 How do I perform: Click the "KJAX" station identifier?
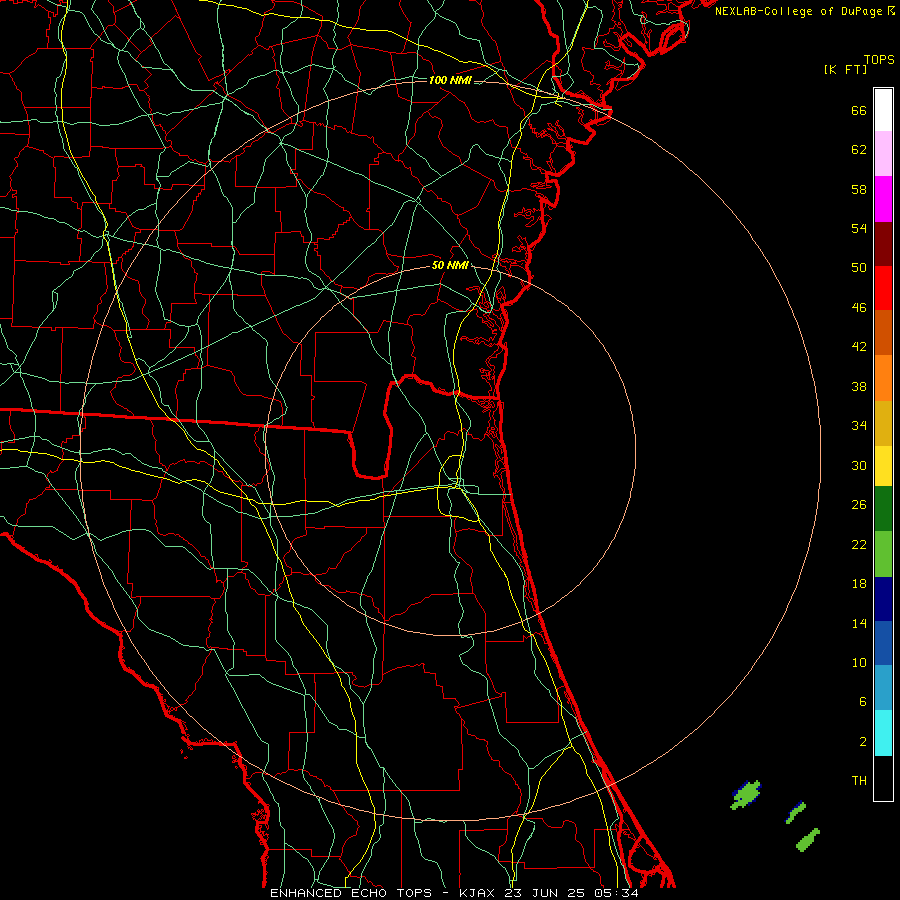pos(478,893)
